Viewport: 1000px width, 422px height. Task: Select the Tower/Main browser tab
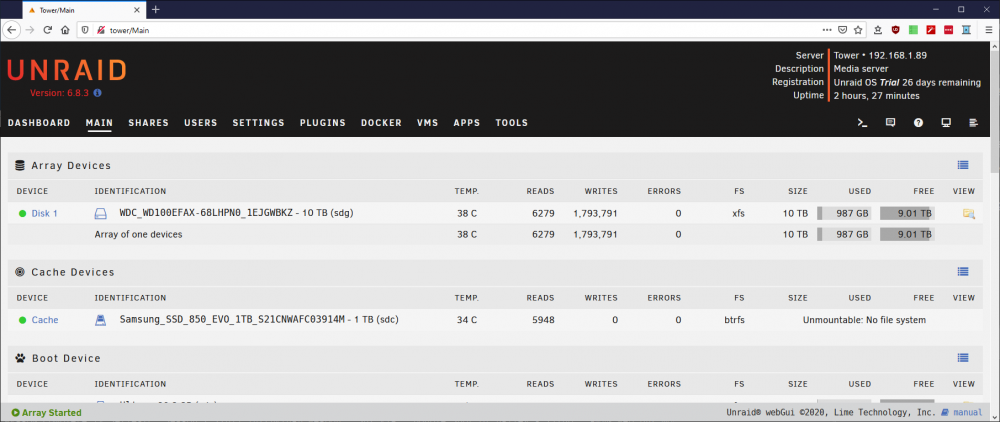click(83, 10)
